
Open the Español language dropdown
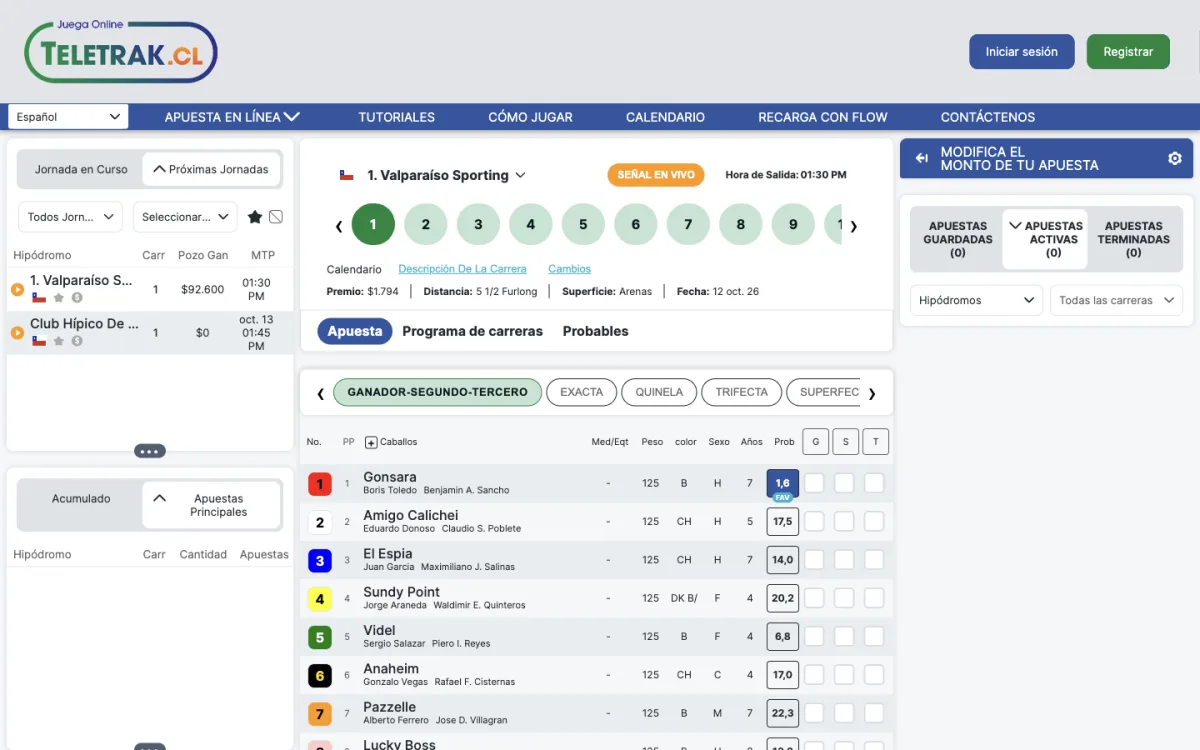(x=68, y=117)
